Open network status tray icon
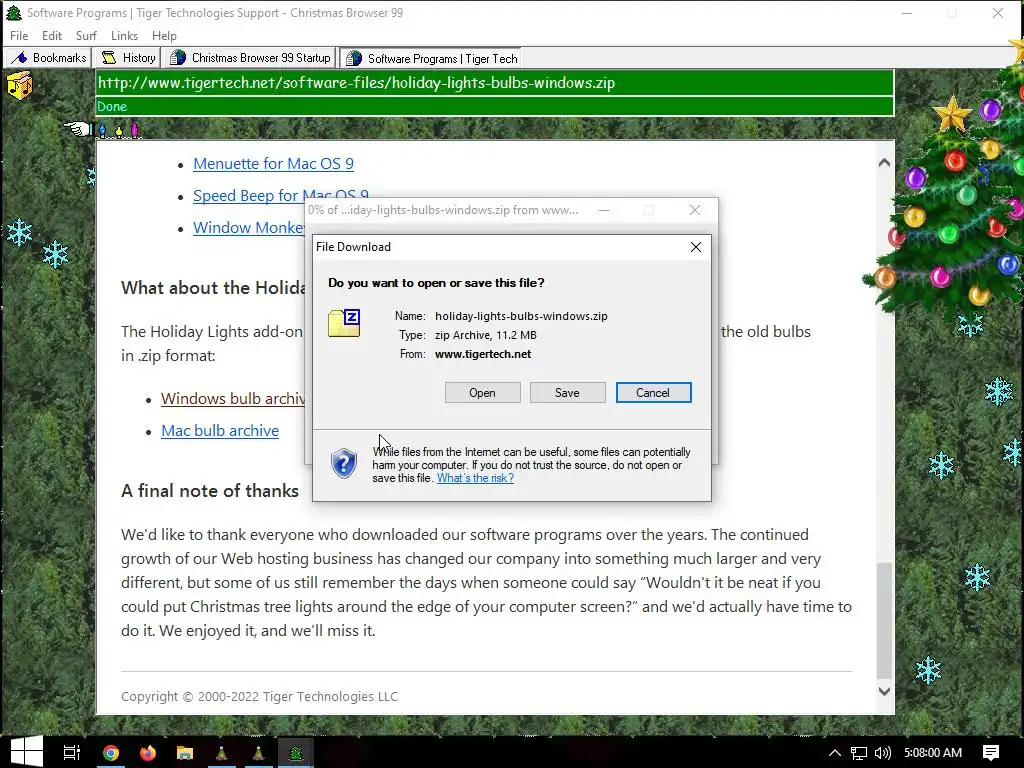The width and height of the screenshot is (1024, 768). 859,753
